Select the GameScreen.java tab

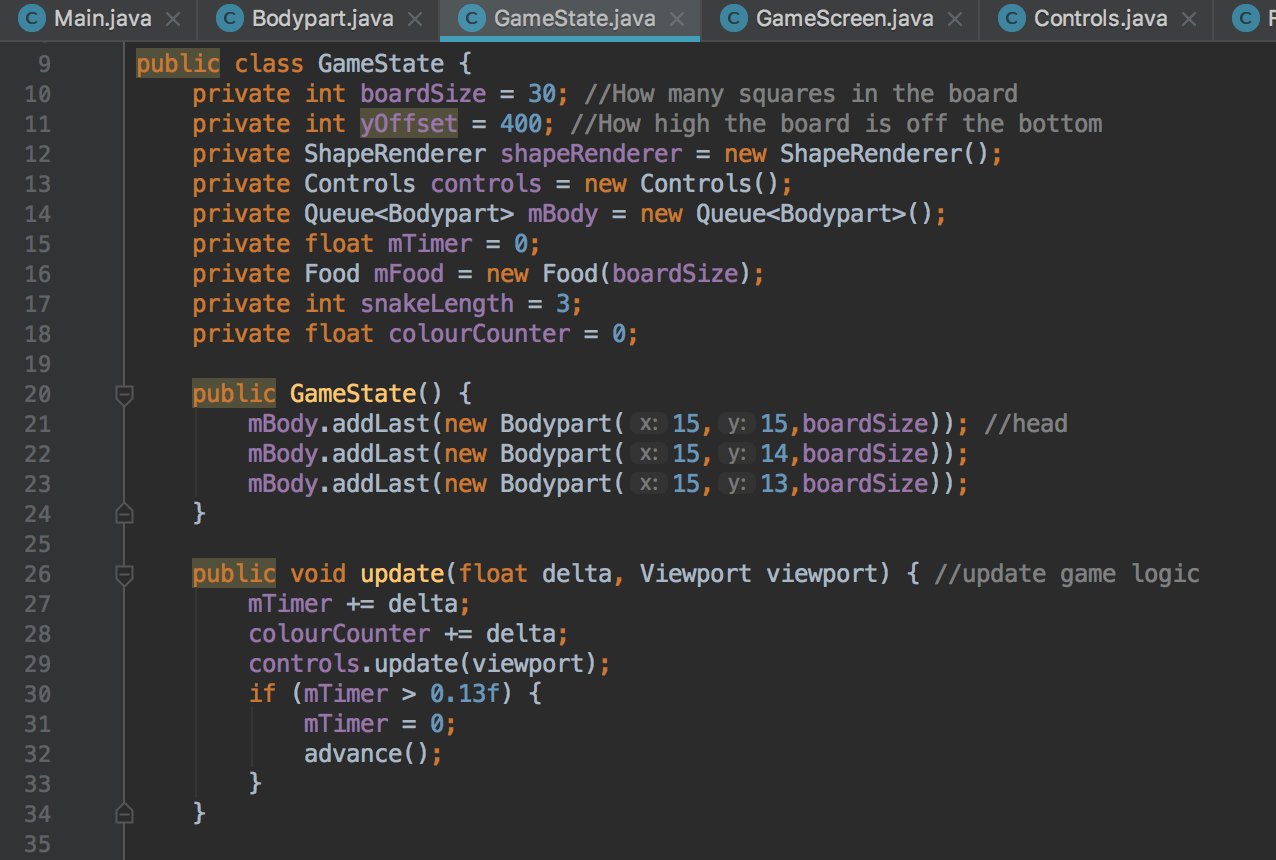point(845,19)
